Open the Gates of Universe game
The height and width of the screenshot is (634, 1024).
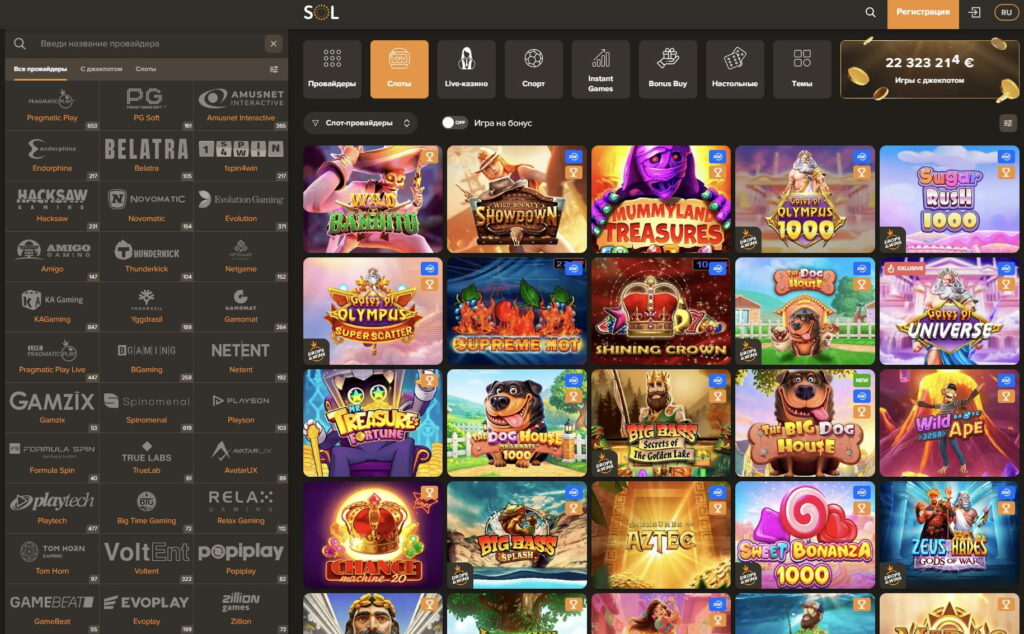coord(949,311)
